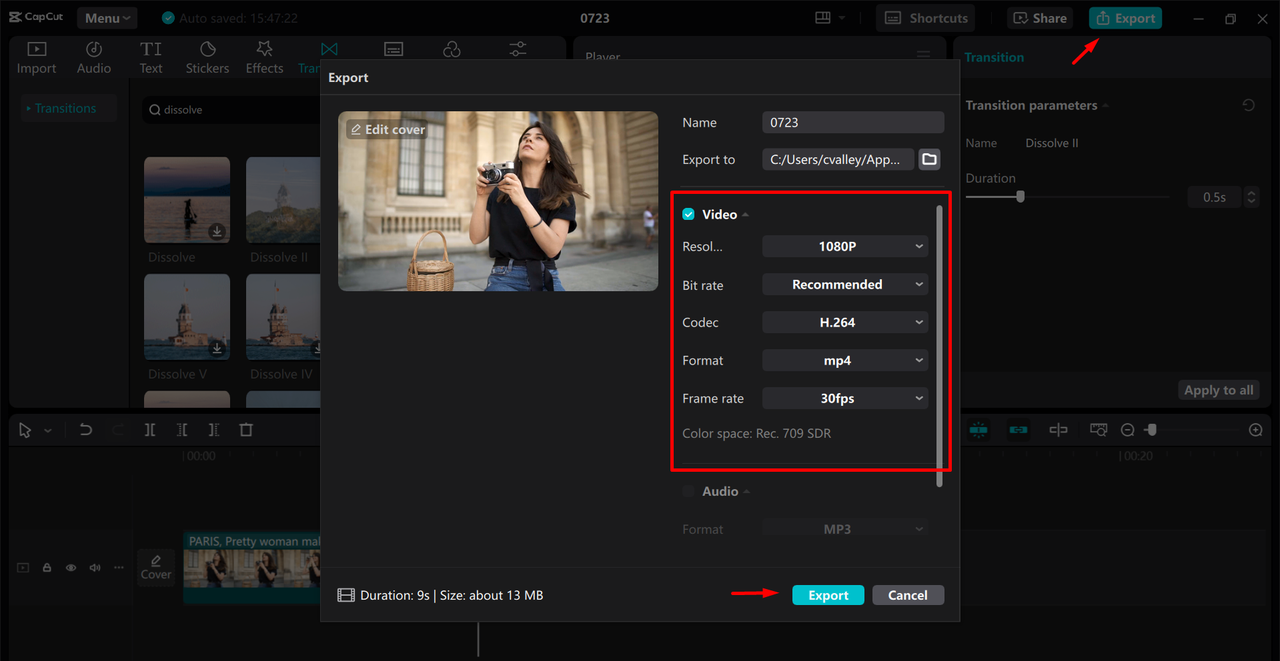The image size is (1280, 661).
Task: Enable the Audio export checkbox
Action: coord(688,492)
